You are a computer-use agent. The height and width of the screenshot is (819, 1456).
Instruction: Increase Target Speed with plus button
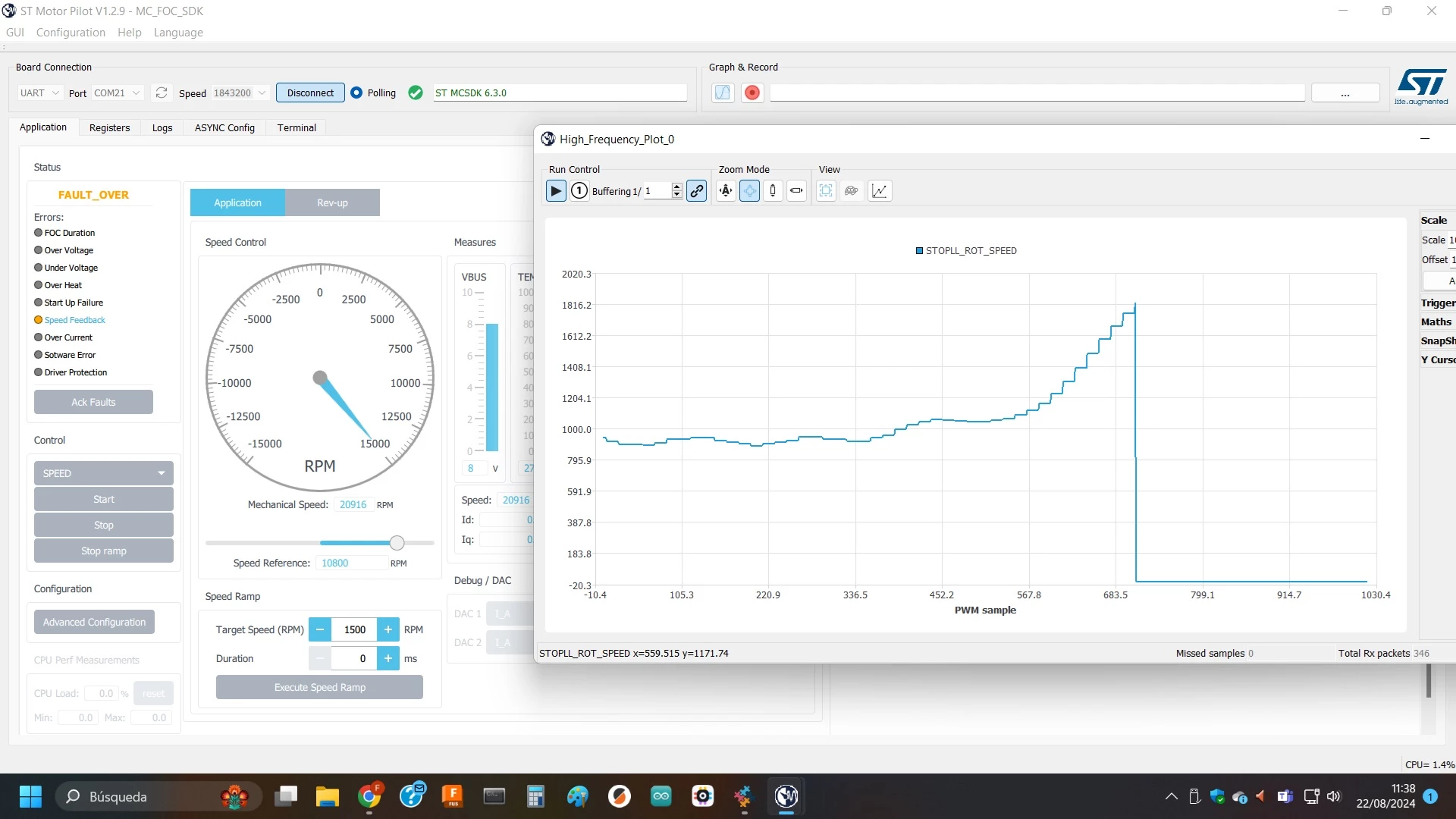point(388,629)
